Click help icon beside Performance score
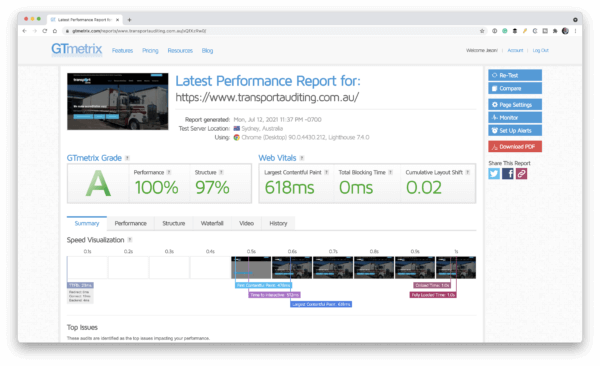600x366 pixels. point(169,172)
